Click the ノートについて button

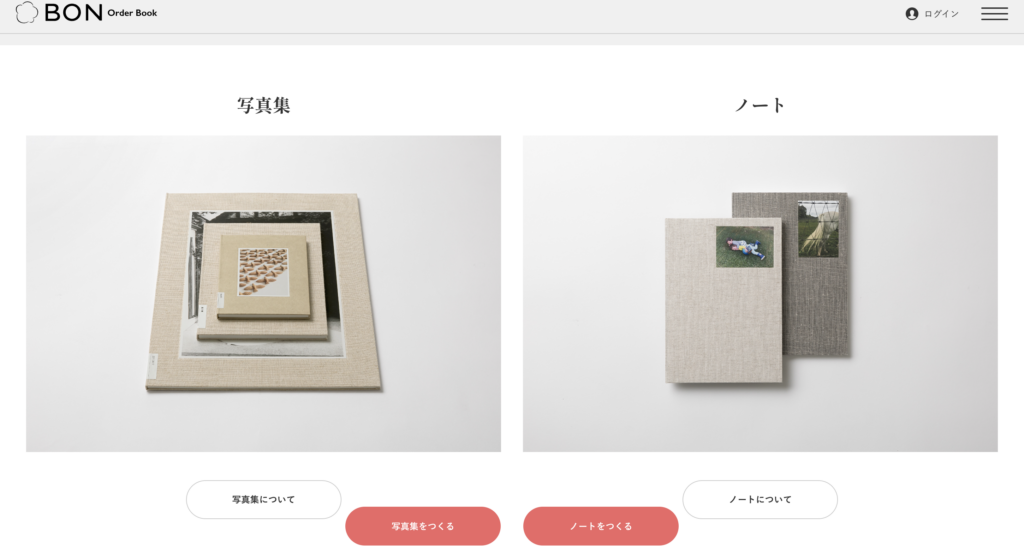pos(760,500)
